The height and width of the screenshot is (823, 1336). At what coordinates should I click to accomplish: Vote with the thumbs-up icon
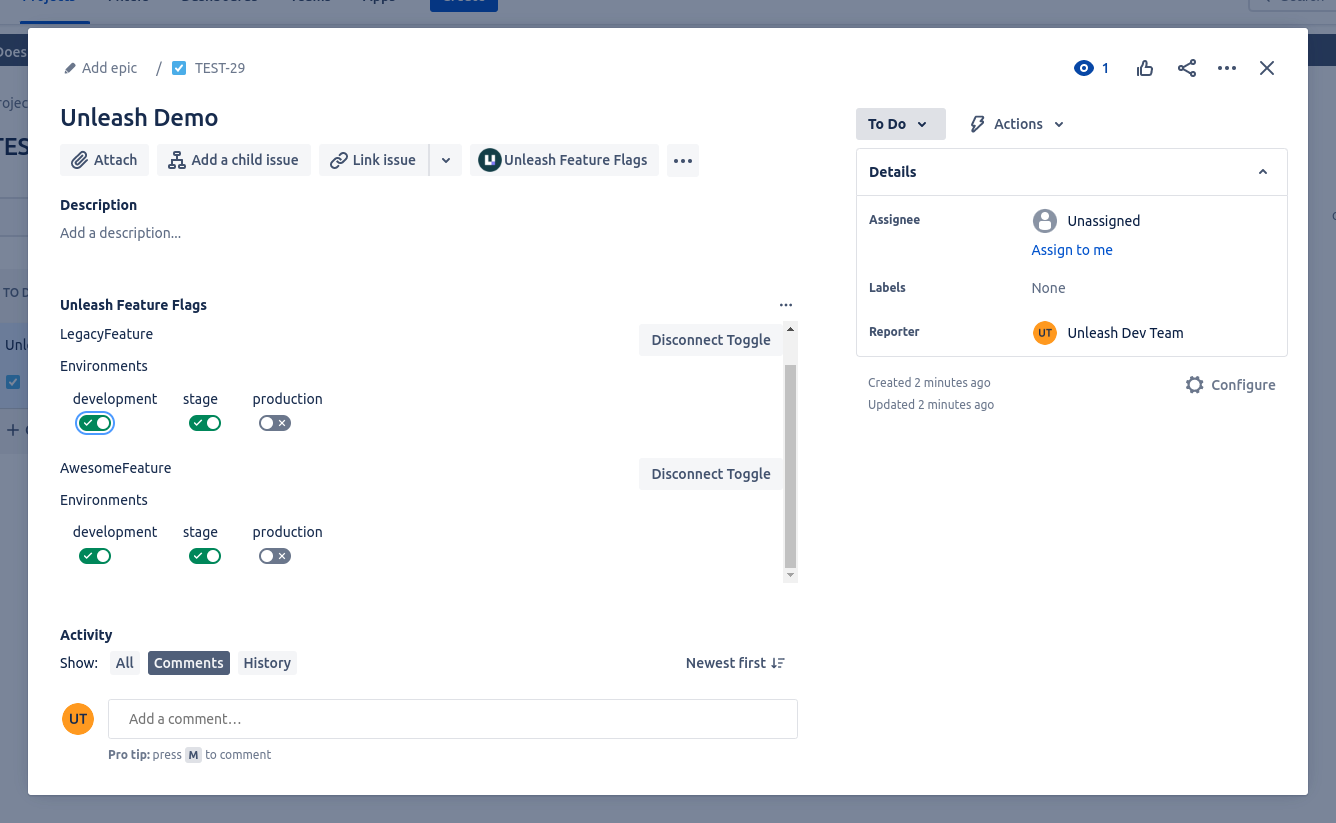1145,68
